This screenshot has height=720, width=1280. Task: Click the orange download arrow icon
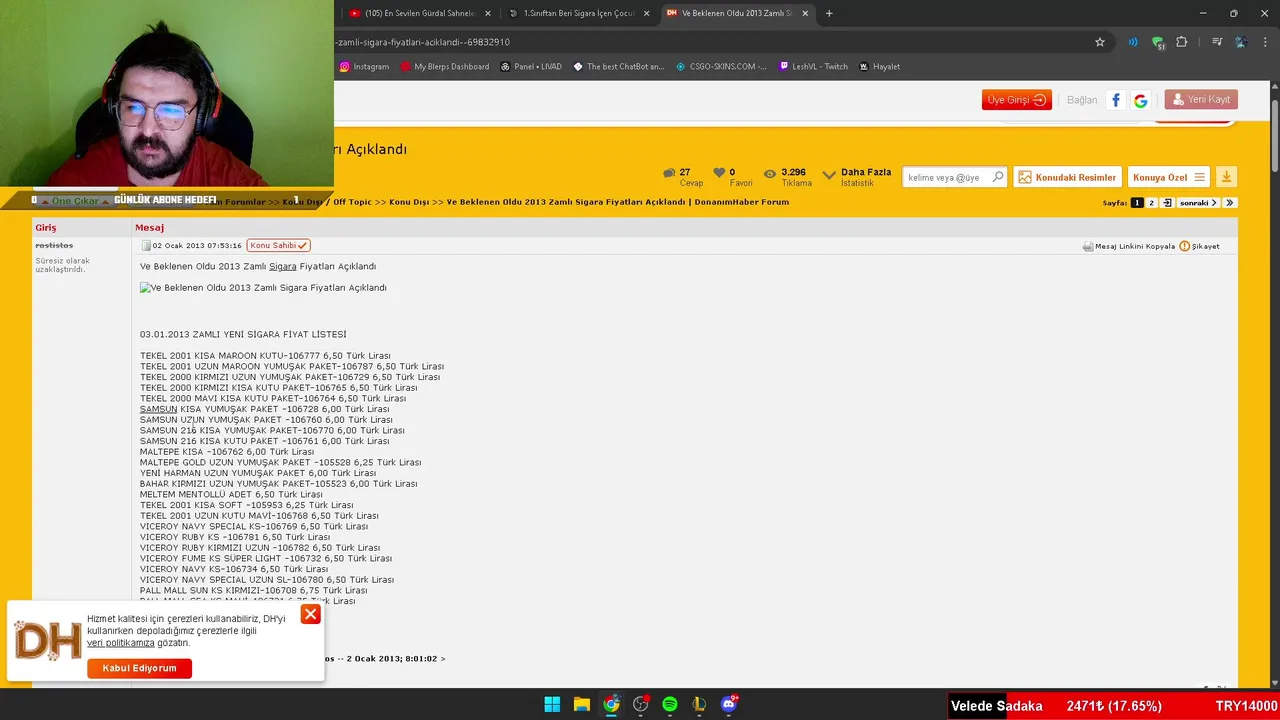[x=1227, y=177]
